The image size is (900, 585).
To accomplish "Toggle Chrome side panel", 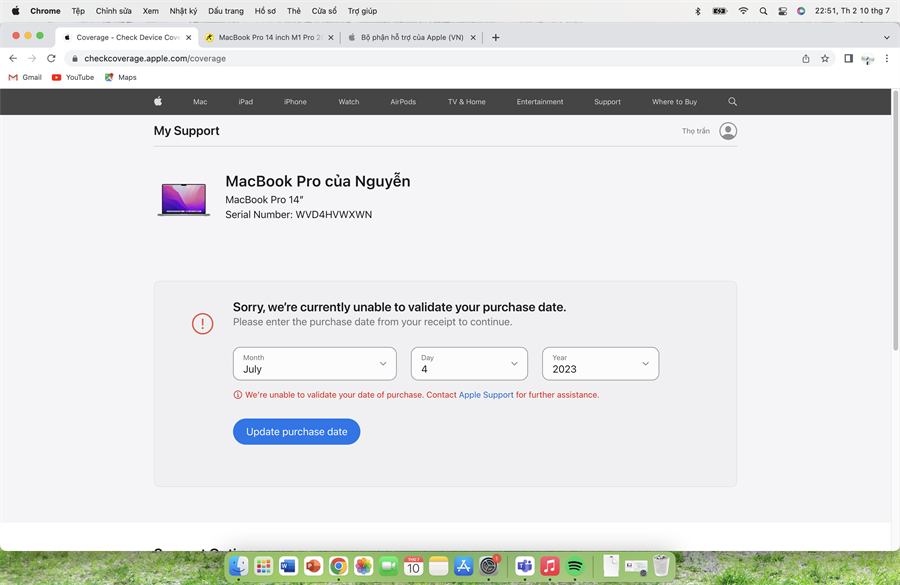I will click(x=848, y=59).
